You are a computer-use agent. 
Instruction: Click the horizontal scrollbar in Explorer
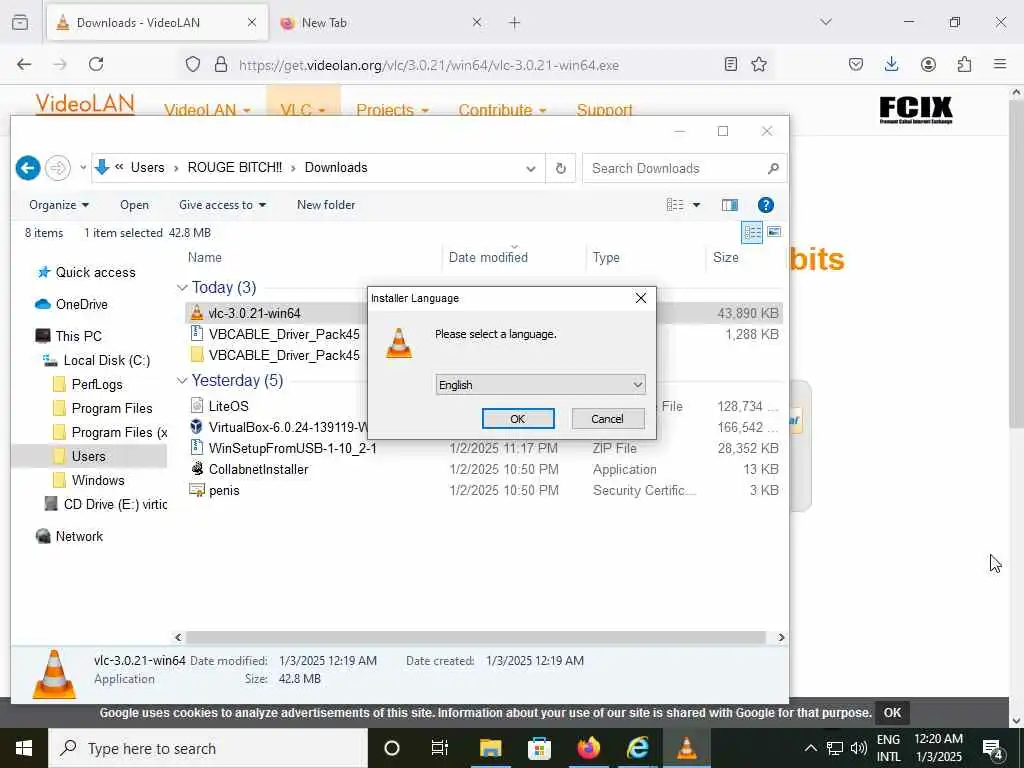(x=475, y=637)
